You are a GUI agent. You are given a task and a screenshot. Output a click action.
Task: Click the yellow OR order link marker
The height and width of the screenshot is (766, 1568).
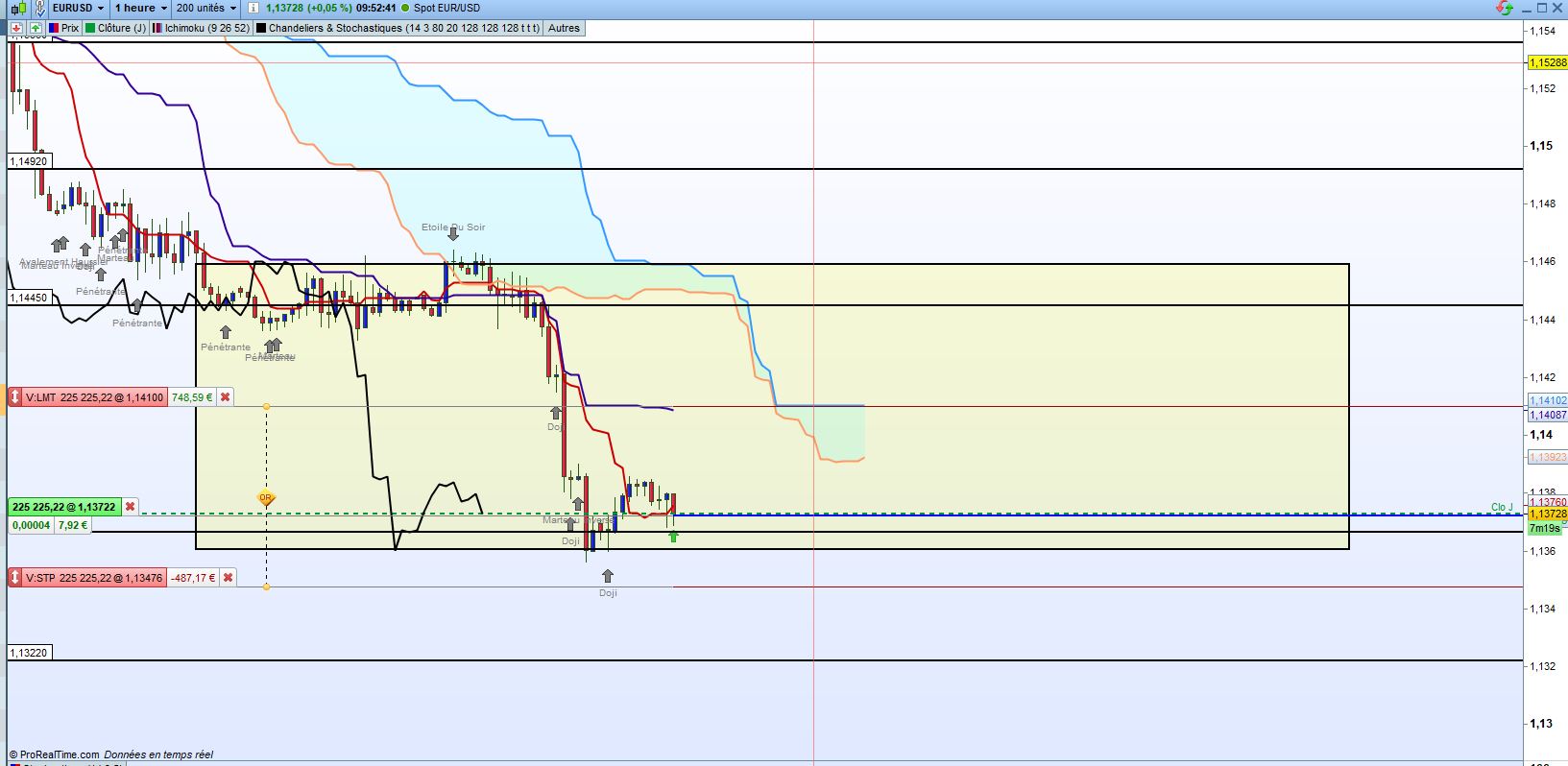pyautogui.click(x=266, y=498)
